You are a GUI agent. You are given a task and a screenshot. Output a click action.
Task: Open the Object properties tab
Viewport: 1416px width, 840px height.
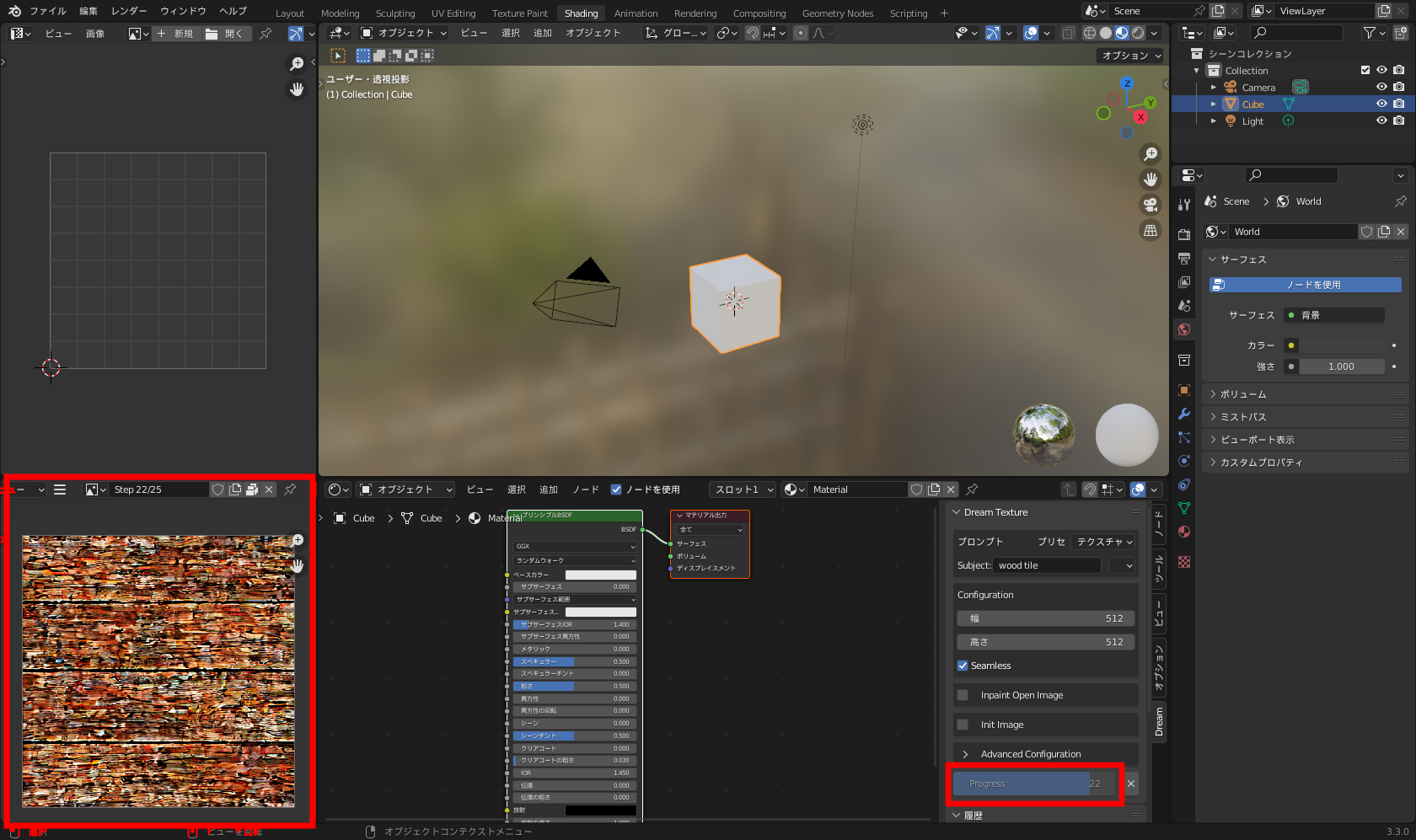(x=1184, y=390)
